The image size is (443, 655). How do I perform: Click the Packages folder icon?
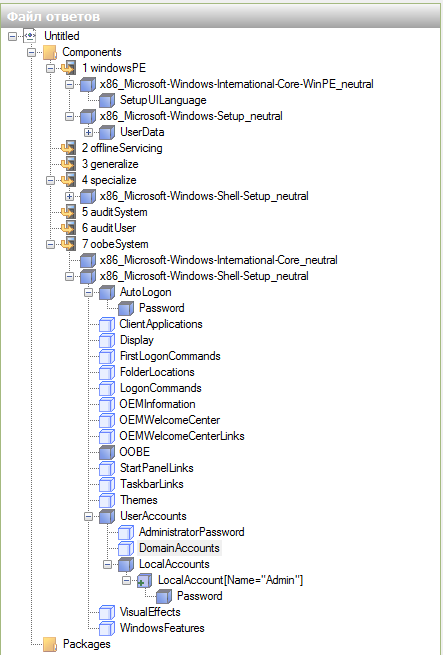(50, 644)
